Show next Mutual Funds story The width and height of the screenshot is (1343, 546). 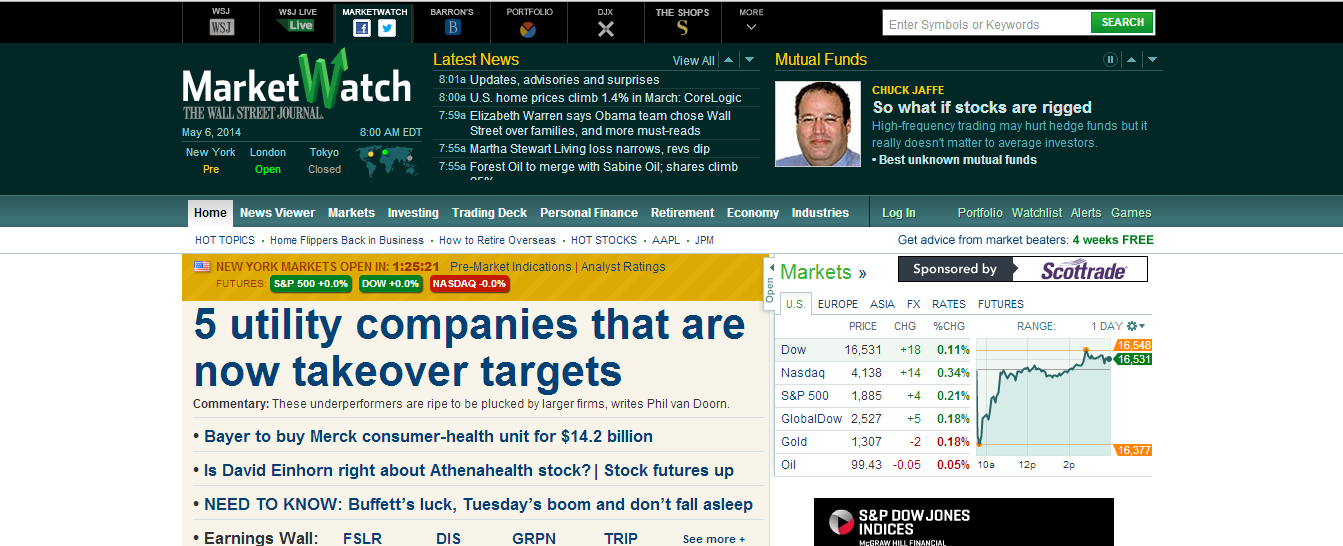click(x=1153, y=60)
